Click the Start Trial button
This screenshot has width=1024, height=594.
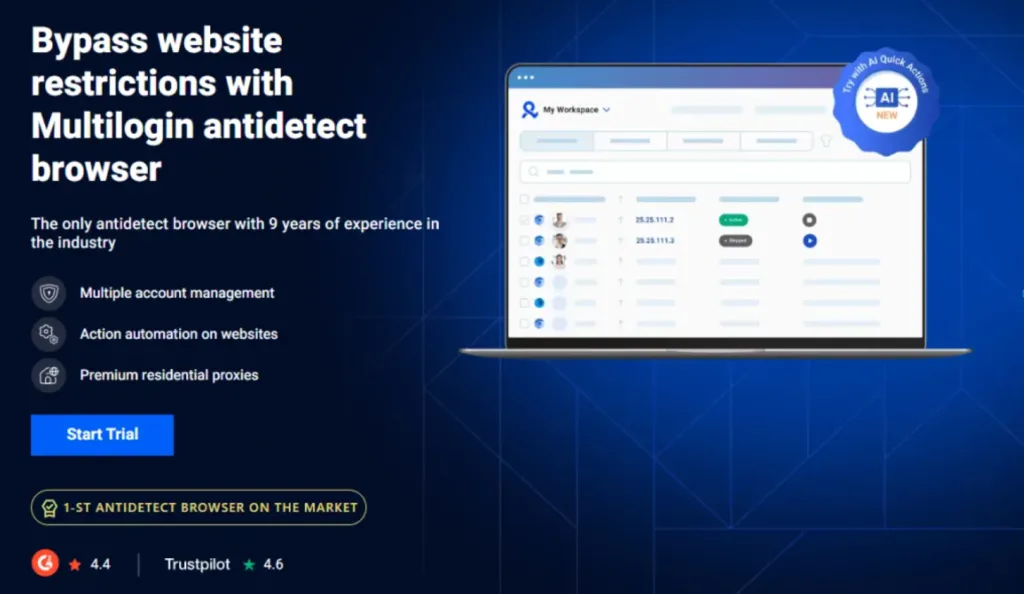pos(102,435)
